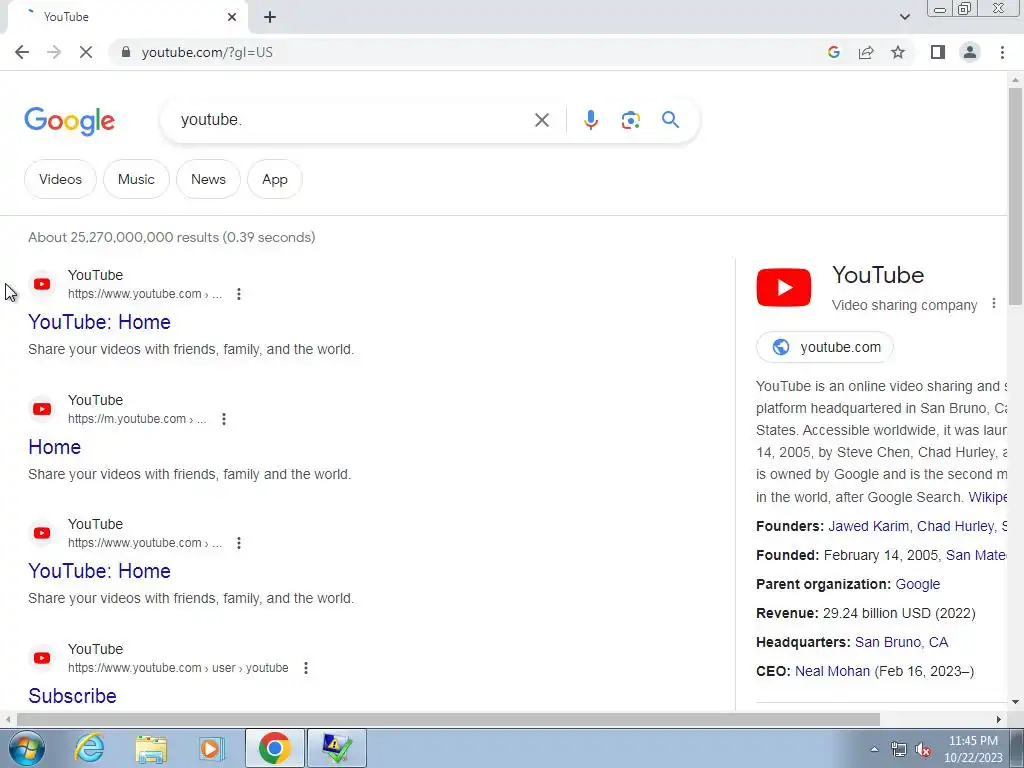
Task: Open the San Bruno, CA headquarters link
Action: (x=901, y=643)
